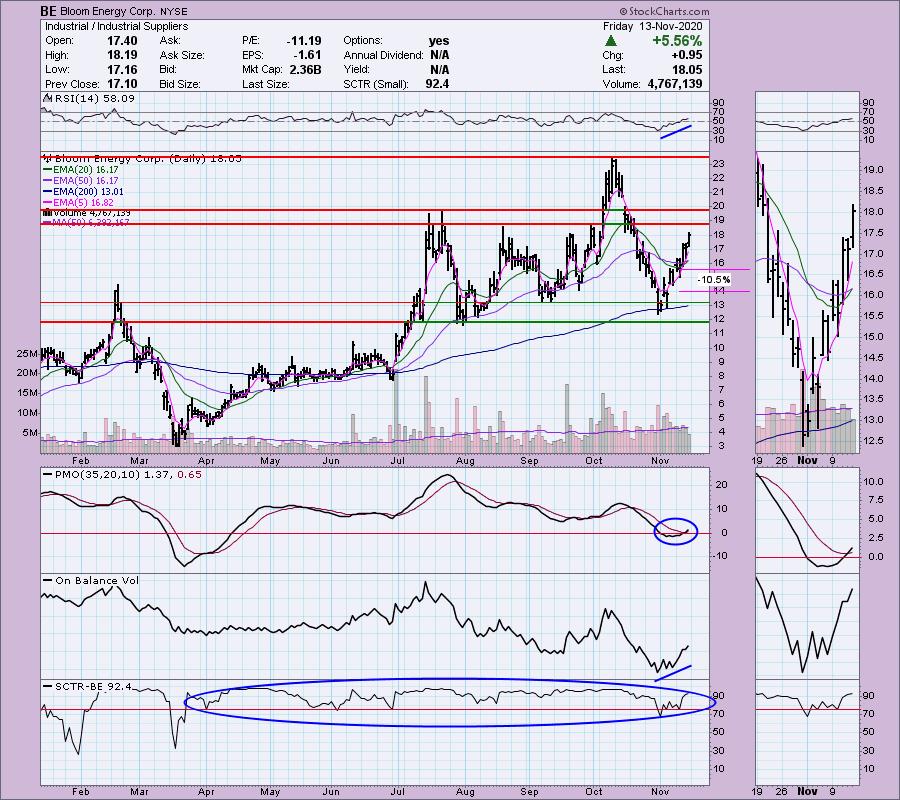The height and width of the screenshot is (800, 900).
Task: Click the StockCharts.com label
Action: [x=664, y=11]
